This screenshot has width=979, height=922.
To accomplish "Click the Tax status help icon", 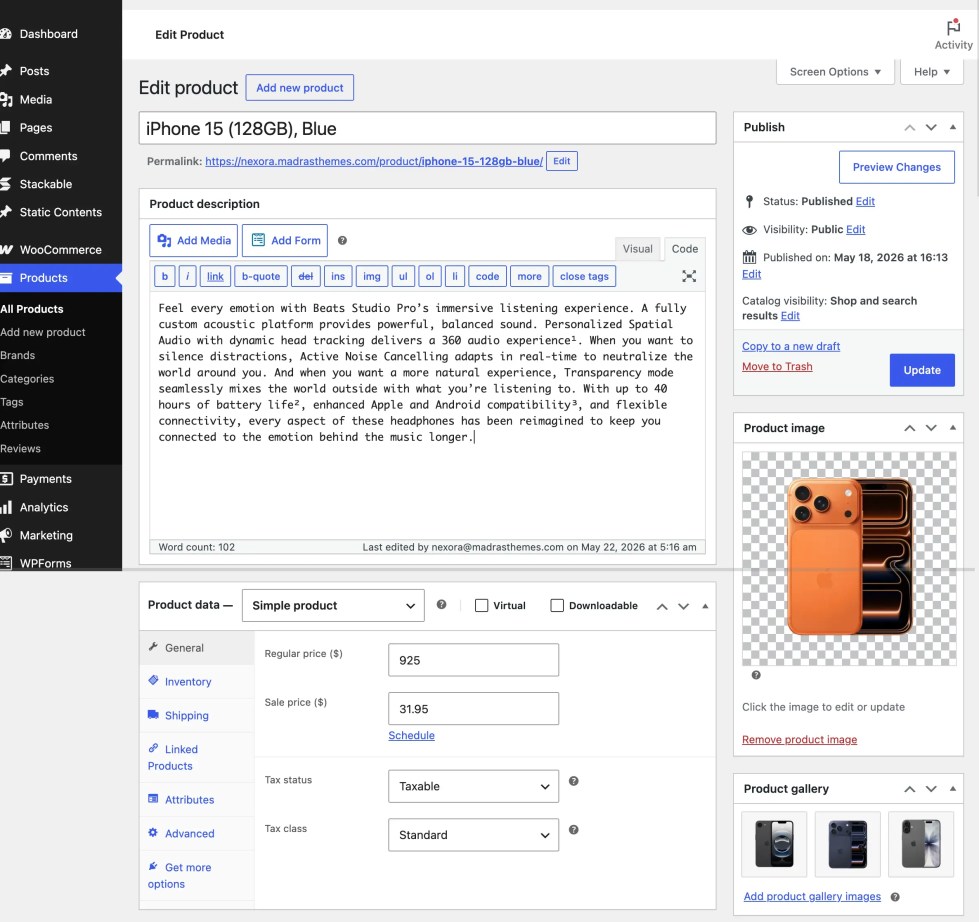I will (x=574, y=781).
